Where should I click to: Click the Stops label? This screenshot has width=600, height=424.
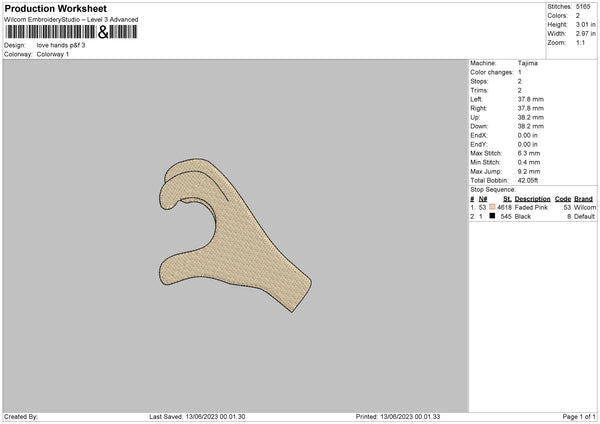pos(479,82)
